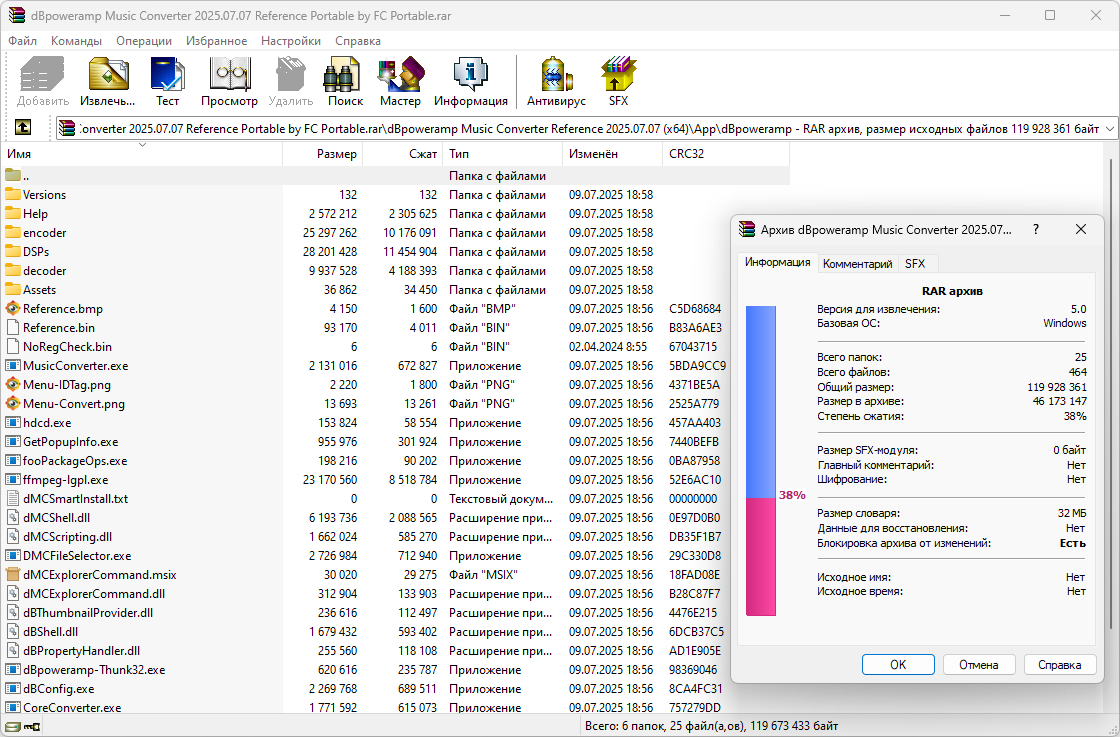Sort by the Изменён column header

point(613,154)
